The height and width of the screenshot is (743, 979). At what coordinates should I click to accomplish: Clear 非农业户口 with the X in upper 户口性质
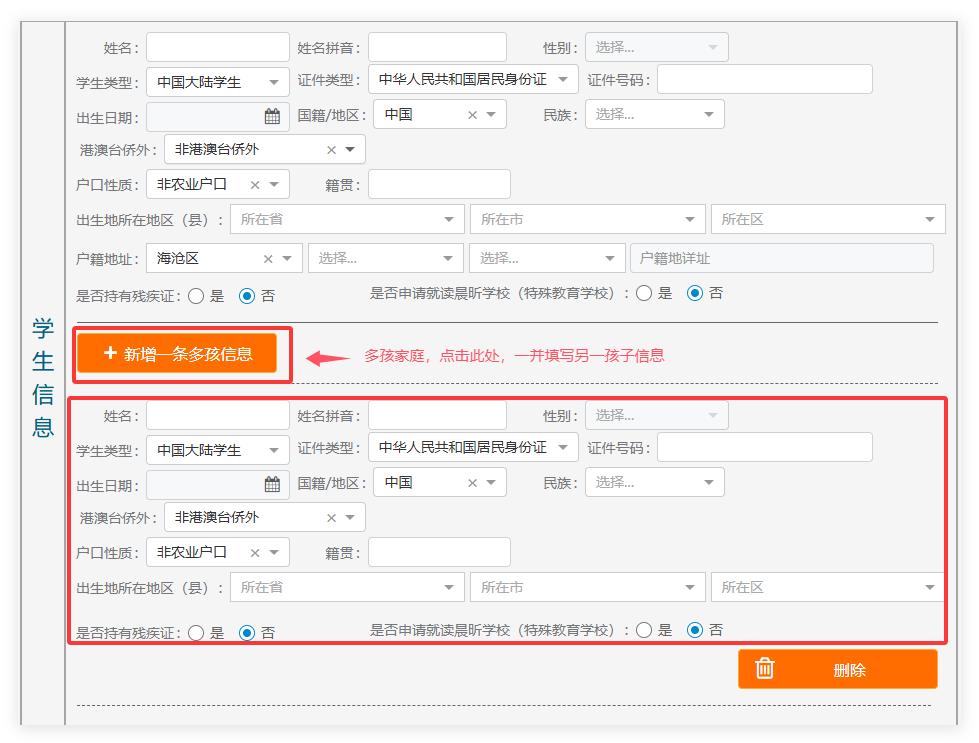(x=255, y=185)
